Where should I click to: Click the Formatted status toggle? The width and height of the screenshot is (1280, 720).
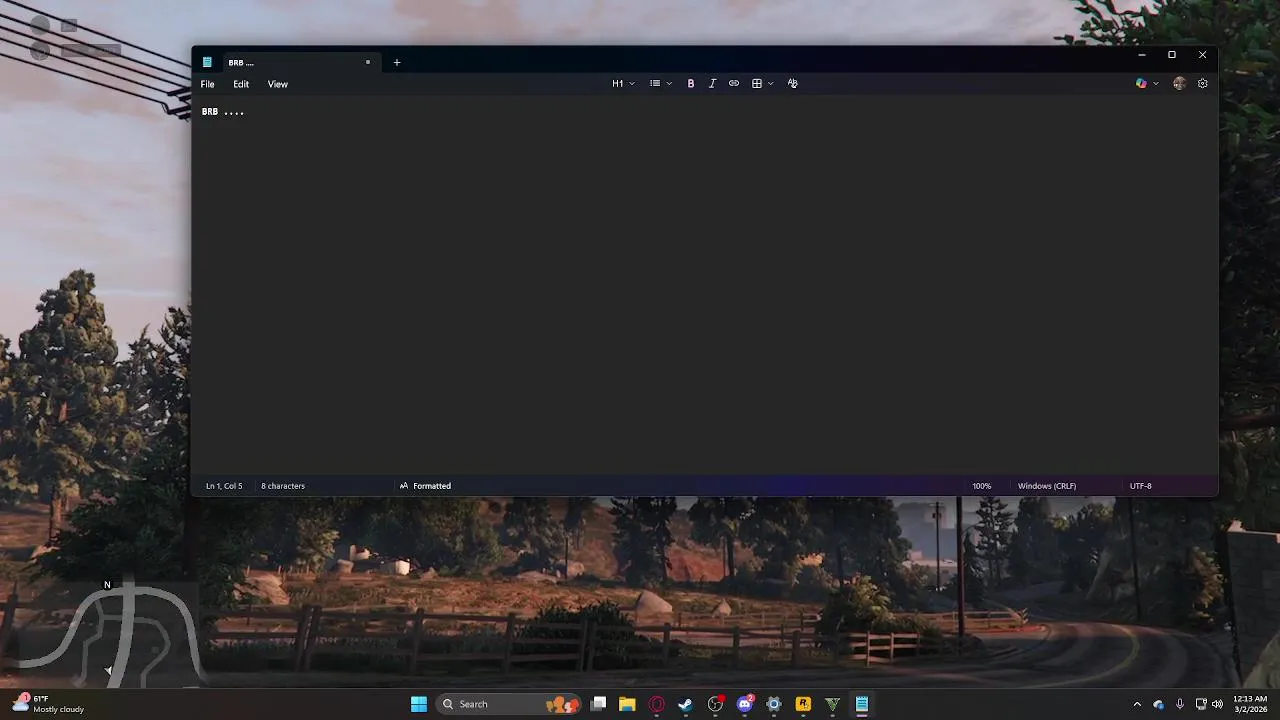425,486
